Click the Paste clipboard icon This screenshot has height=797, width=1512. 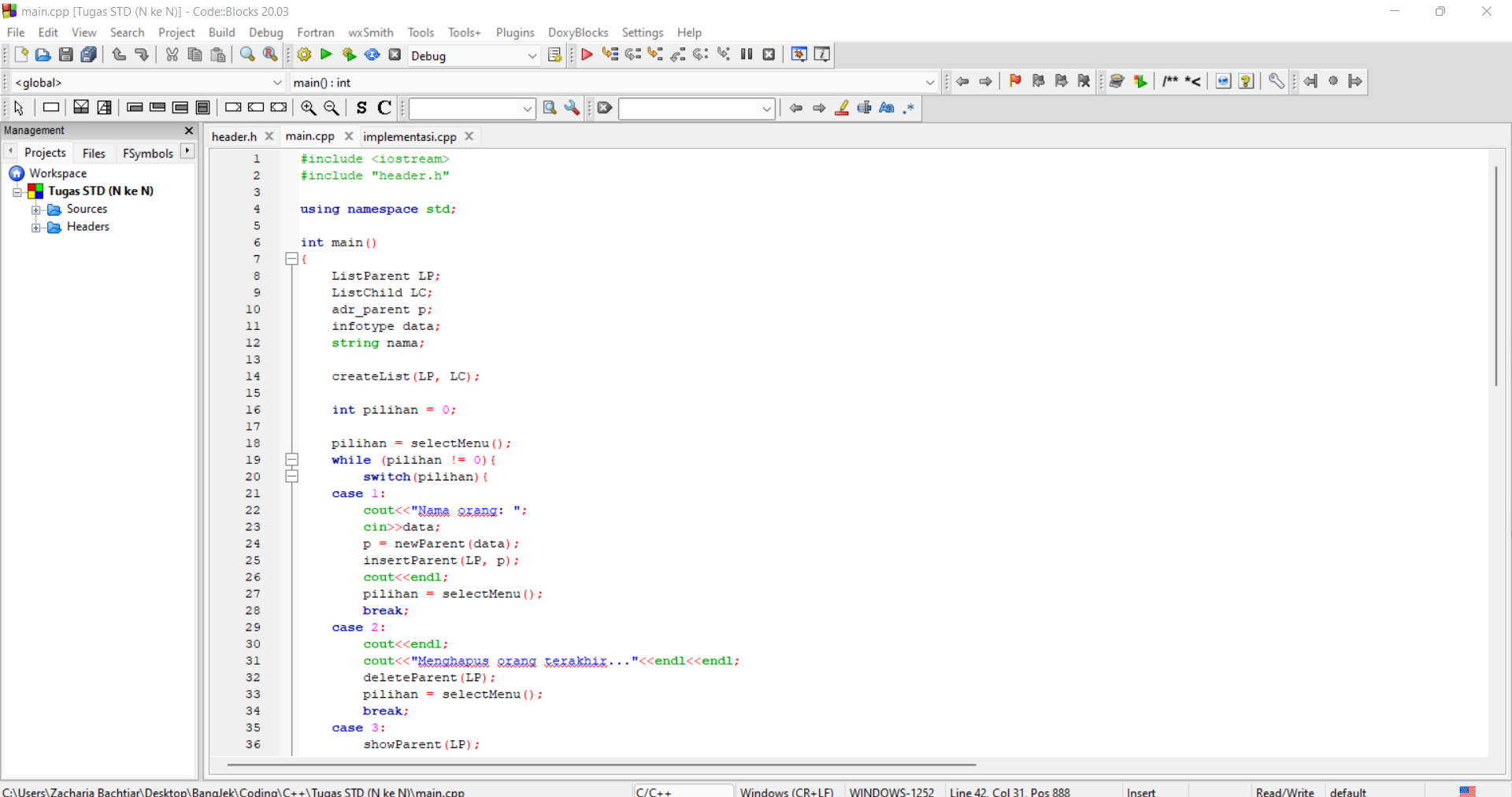pos(218,55)
